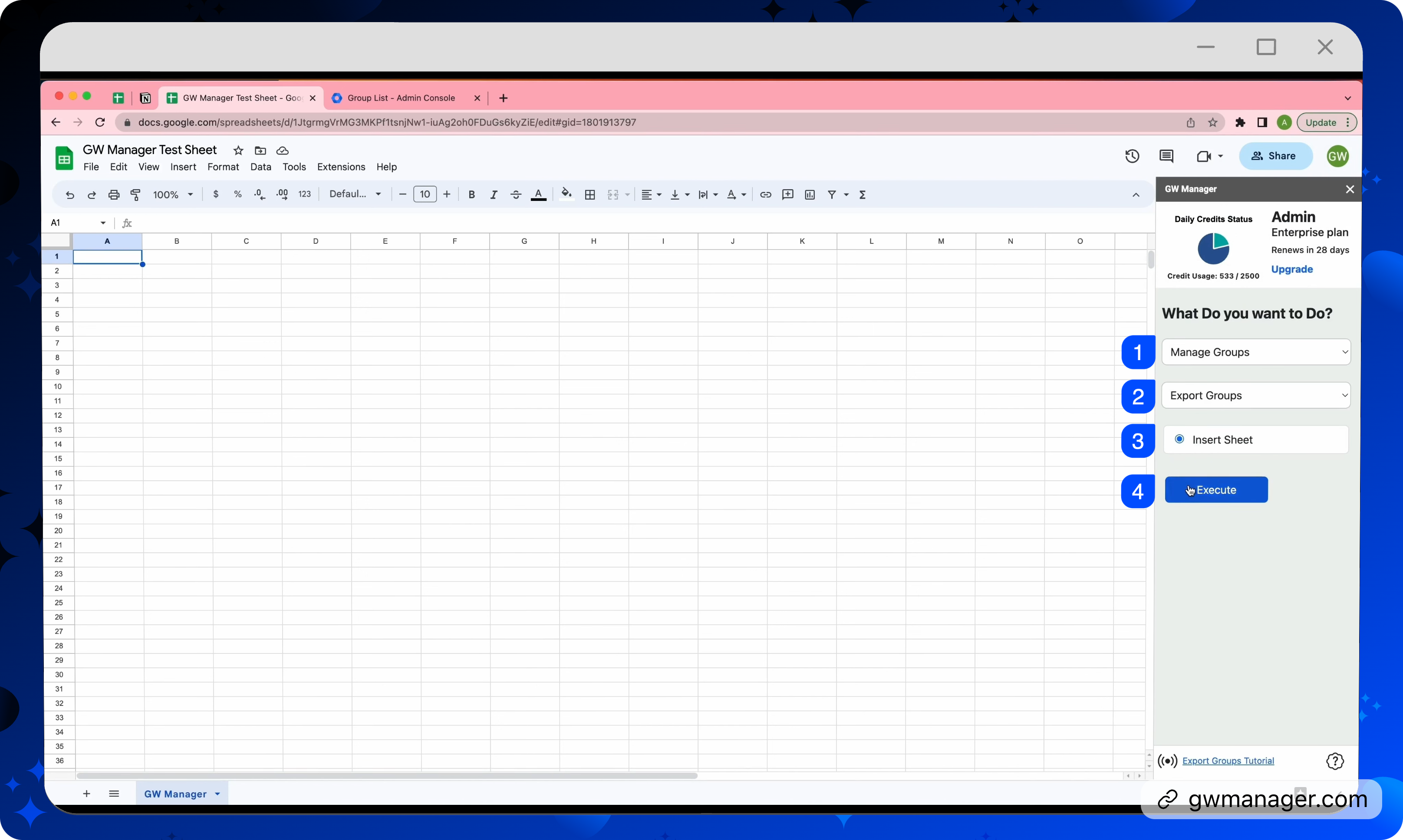Image resolution: width=1403 pixels, height=840 pixels.
Task: Open the Export Groups Tutorial link
Action: (1228, 761)
